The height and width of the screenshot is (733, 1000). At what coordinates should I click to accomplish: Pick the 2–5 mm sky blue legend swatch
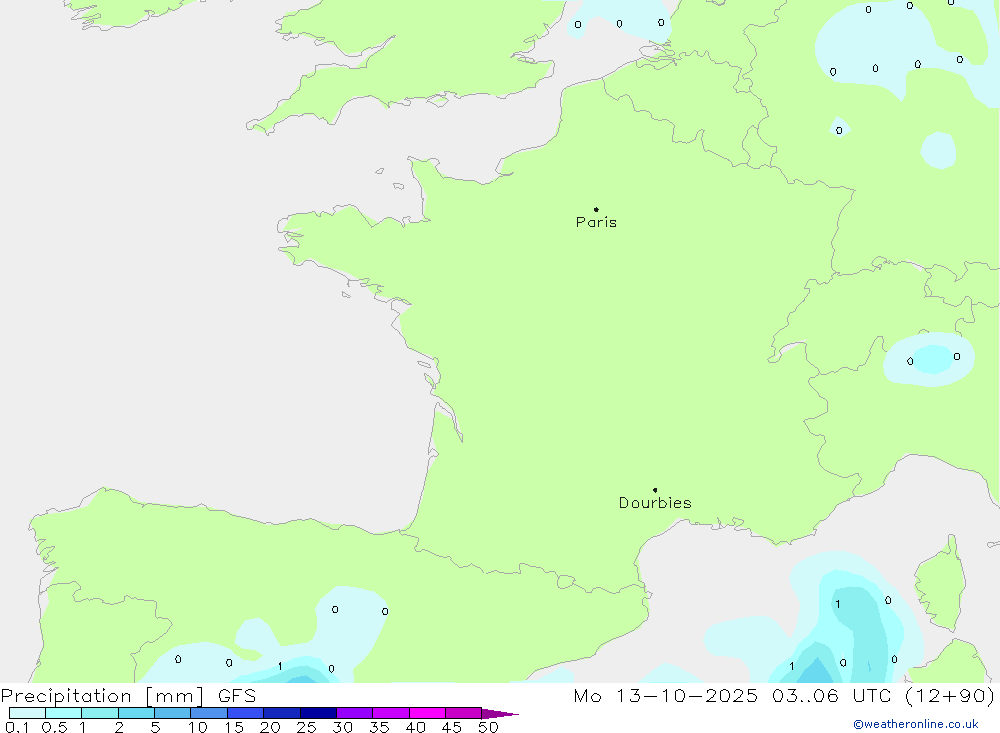coord(136,713)
